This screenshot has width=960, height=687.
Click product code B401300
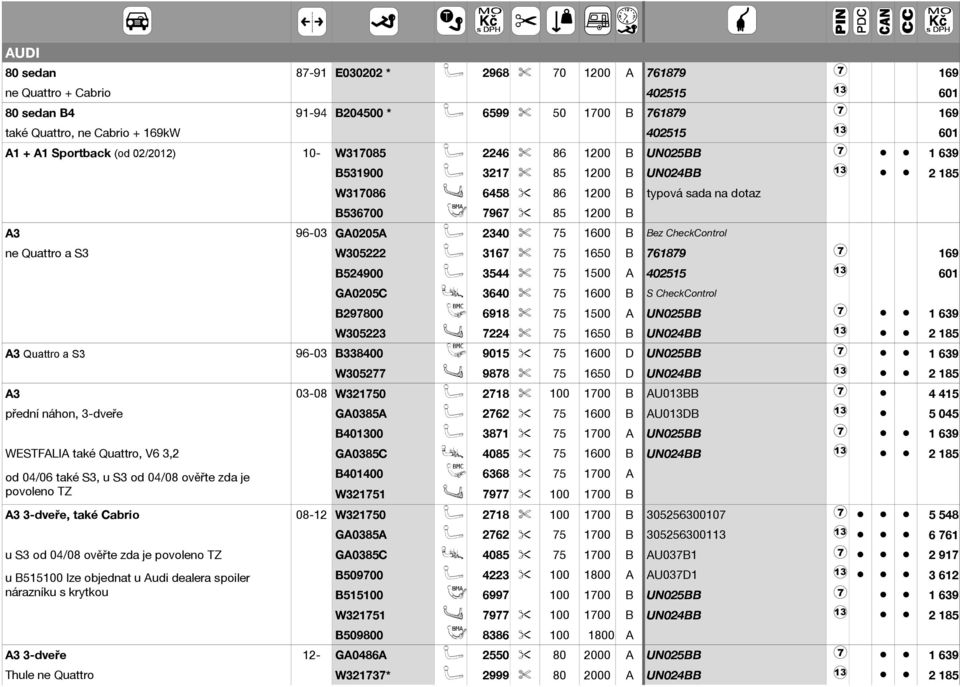[x=359, y=434]
